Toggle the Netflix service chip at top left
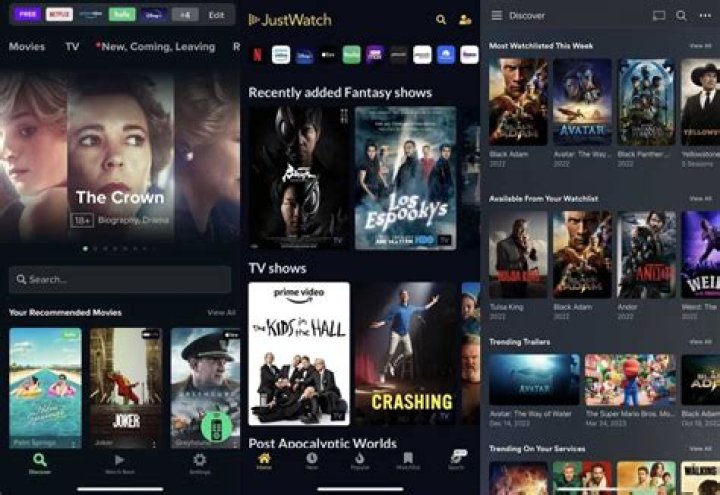The height and width of the screenshot is (495, 720). [59, 15]
